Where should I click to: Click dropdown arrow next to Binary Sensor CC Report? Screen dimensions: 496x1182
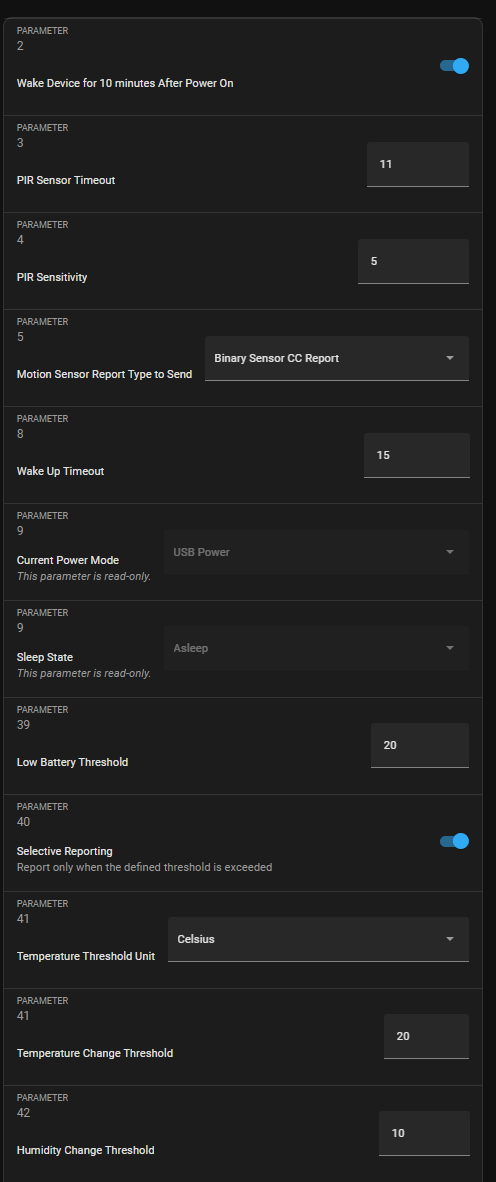point(450,358)
